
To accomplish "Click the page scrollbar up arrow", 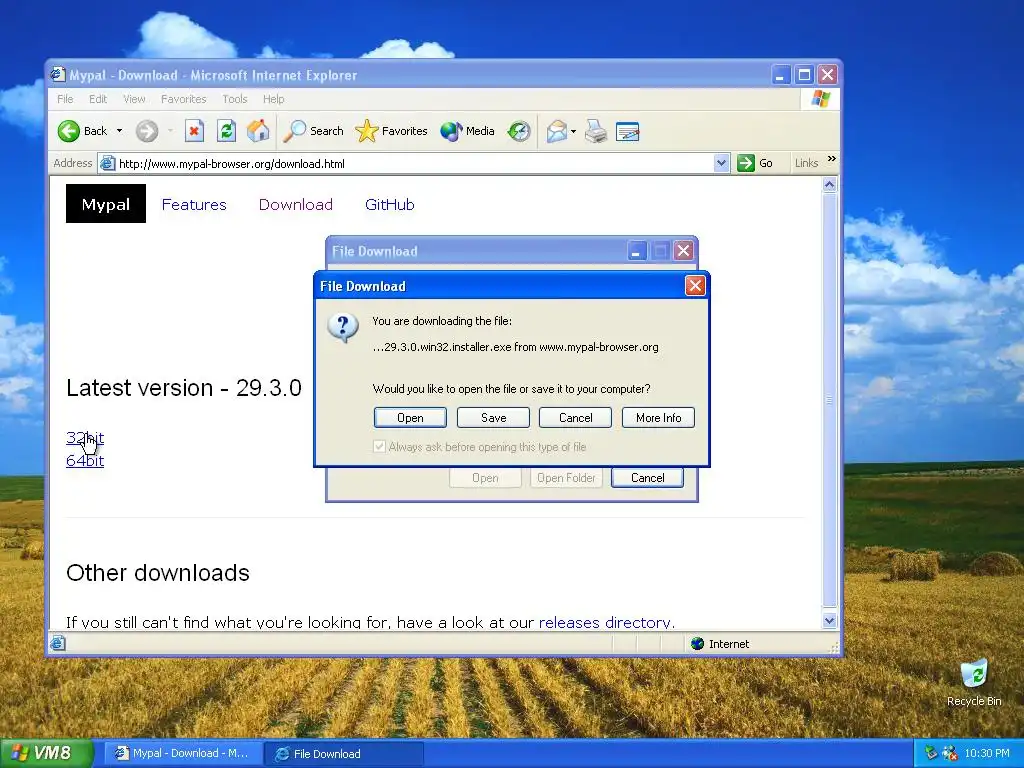I will (x=829, y=185).
